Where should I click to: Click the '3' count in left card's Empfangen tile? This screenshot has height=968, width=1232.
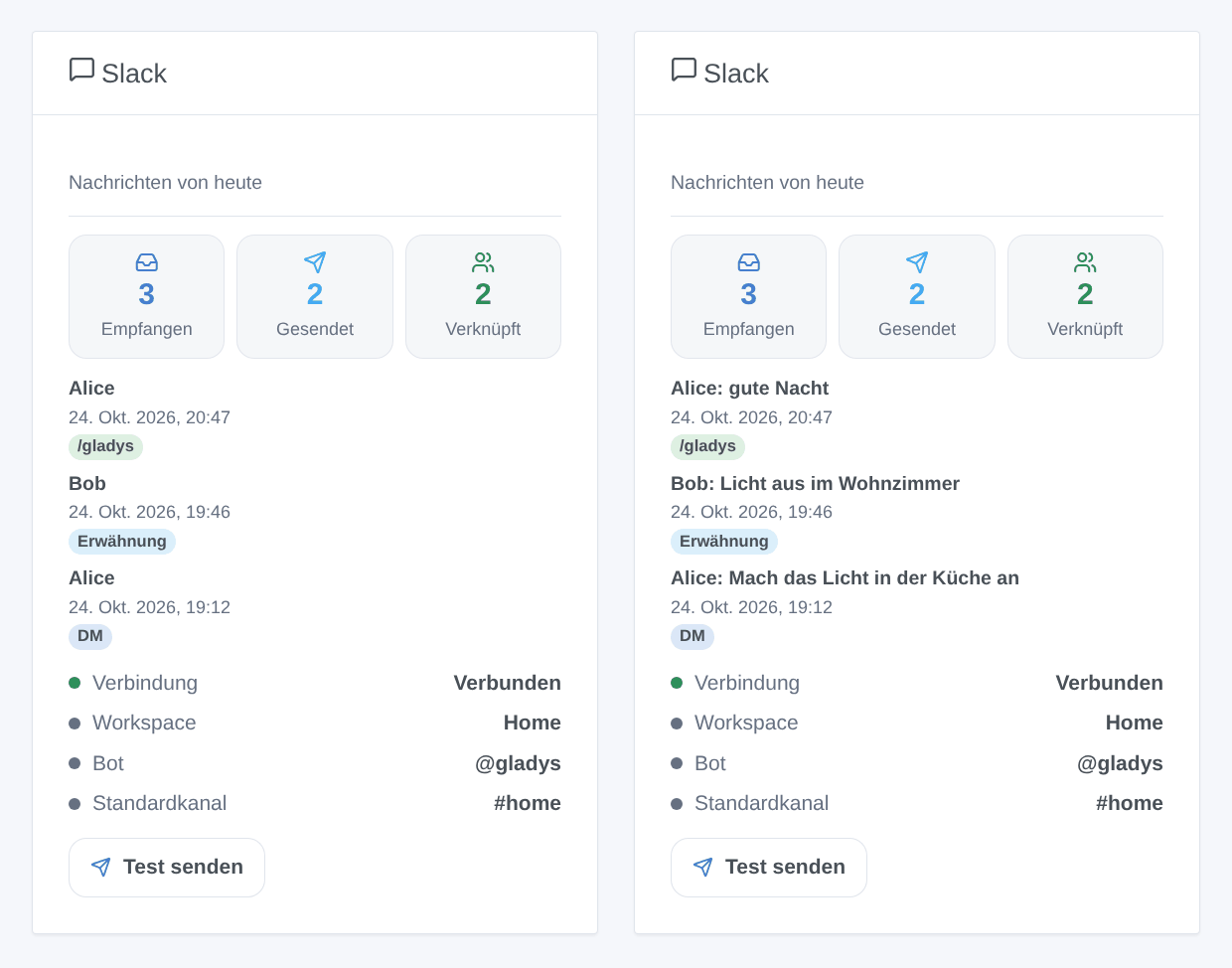click(x=147, y=294)
